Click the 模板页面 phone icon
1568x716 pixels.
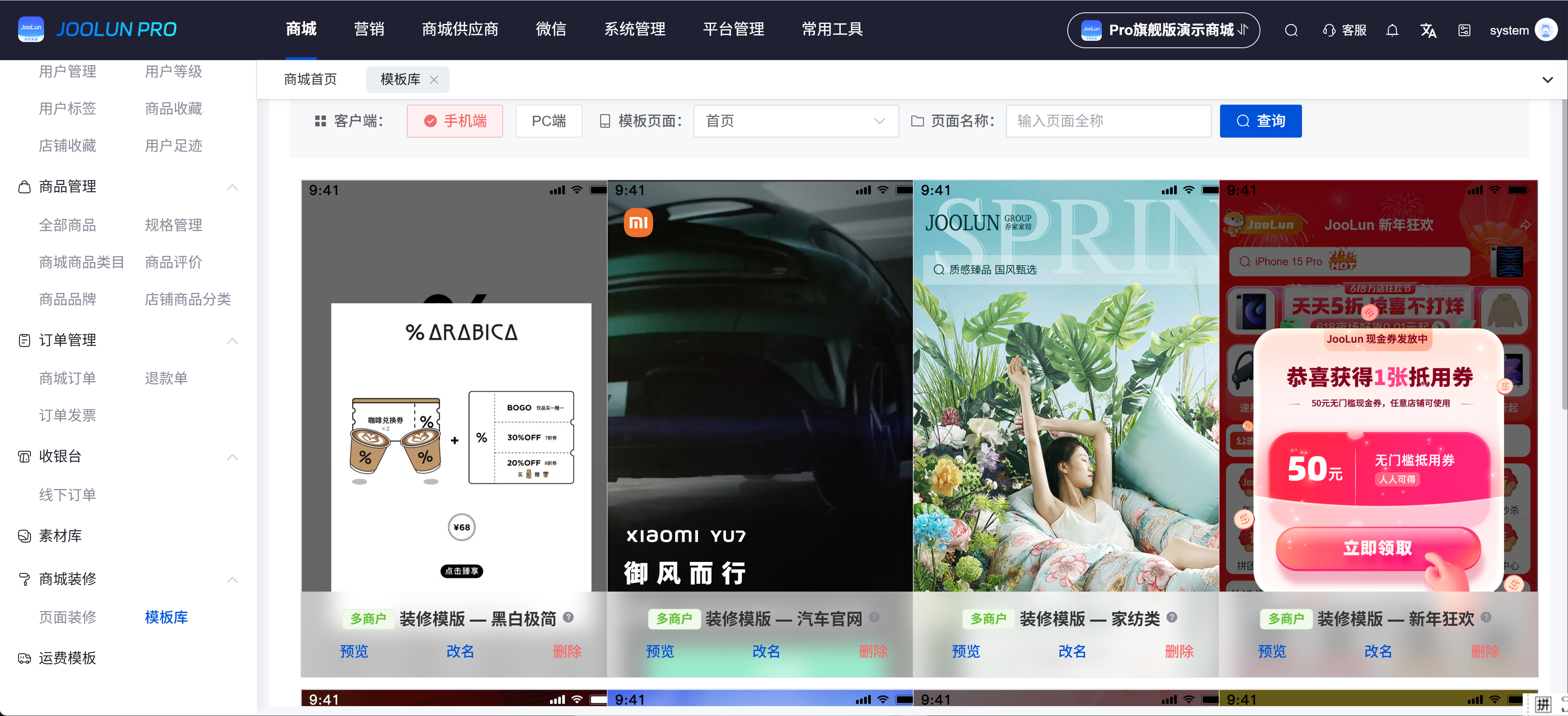point(604,121)
